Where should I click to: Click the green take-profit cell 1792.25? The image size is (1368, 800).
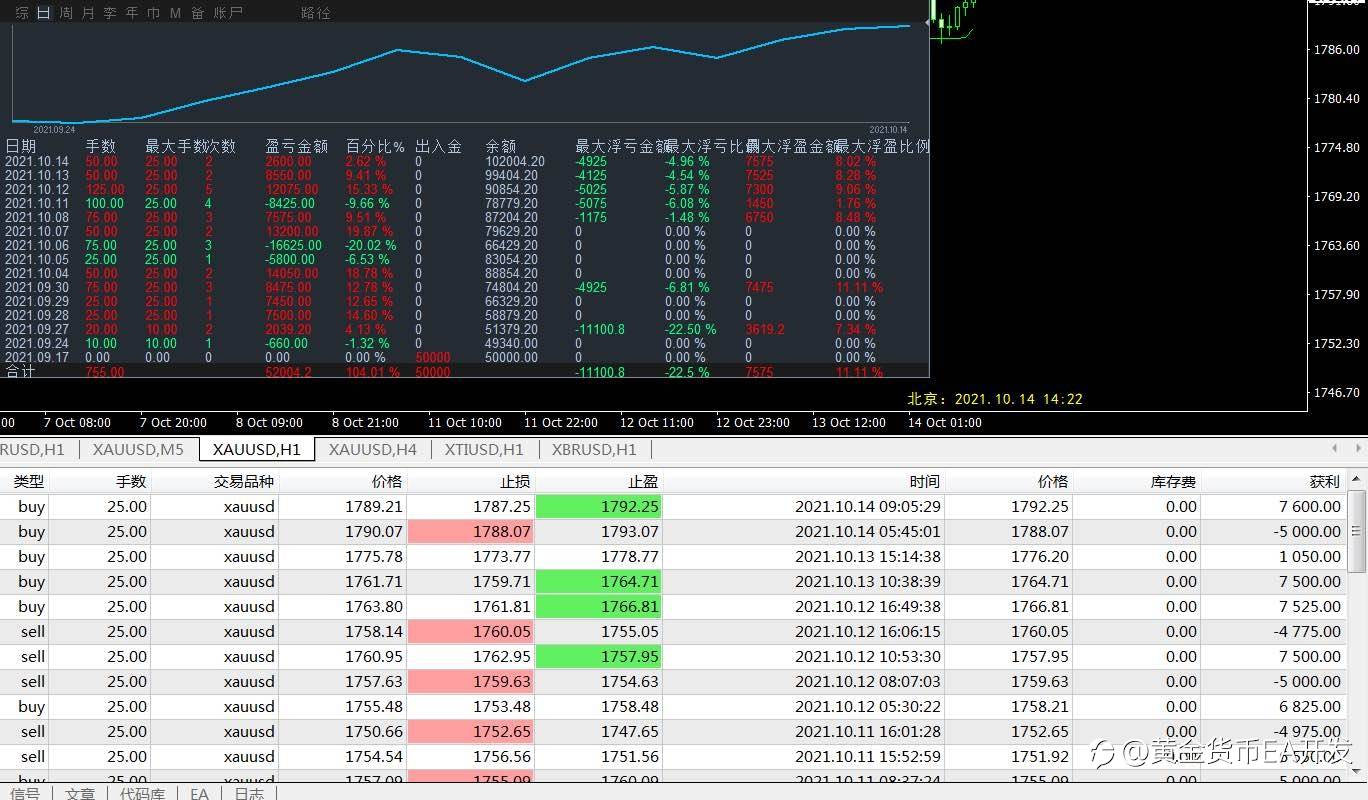[599, 507]
